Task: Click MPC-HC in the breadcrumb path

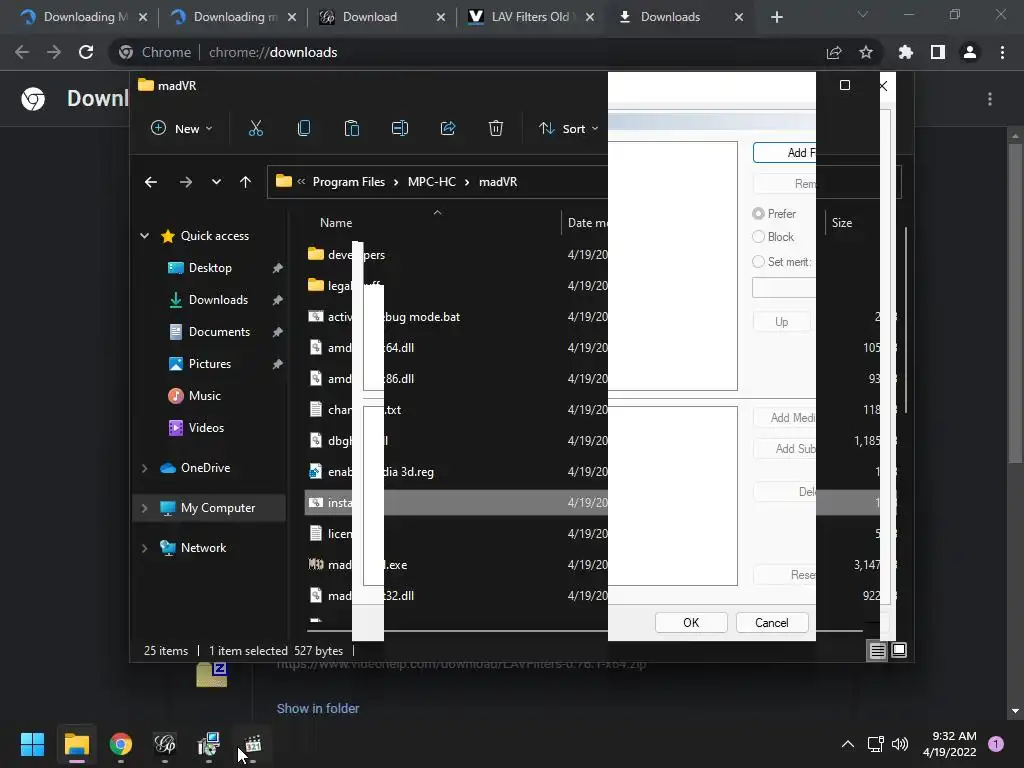Action: click(x=432, y=182)
